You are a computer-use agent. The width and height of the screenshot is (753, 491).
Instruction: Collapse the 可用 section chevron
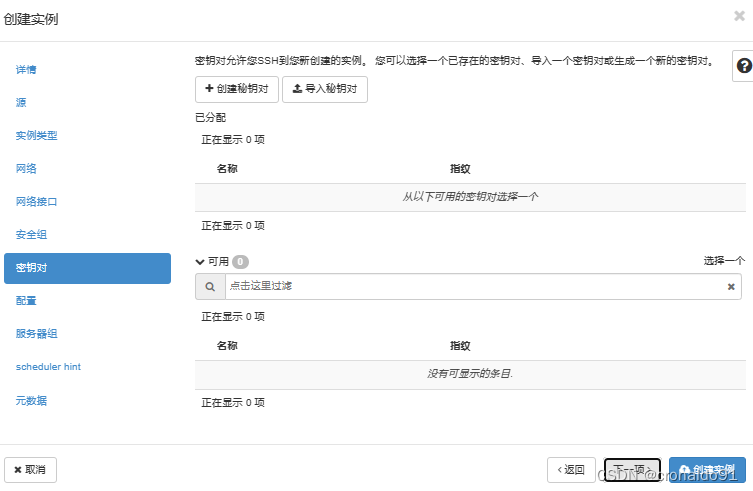tap(200, 262)
